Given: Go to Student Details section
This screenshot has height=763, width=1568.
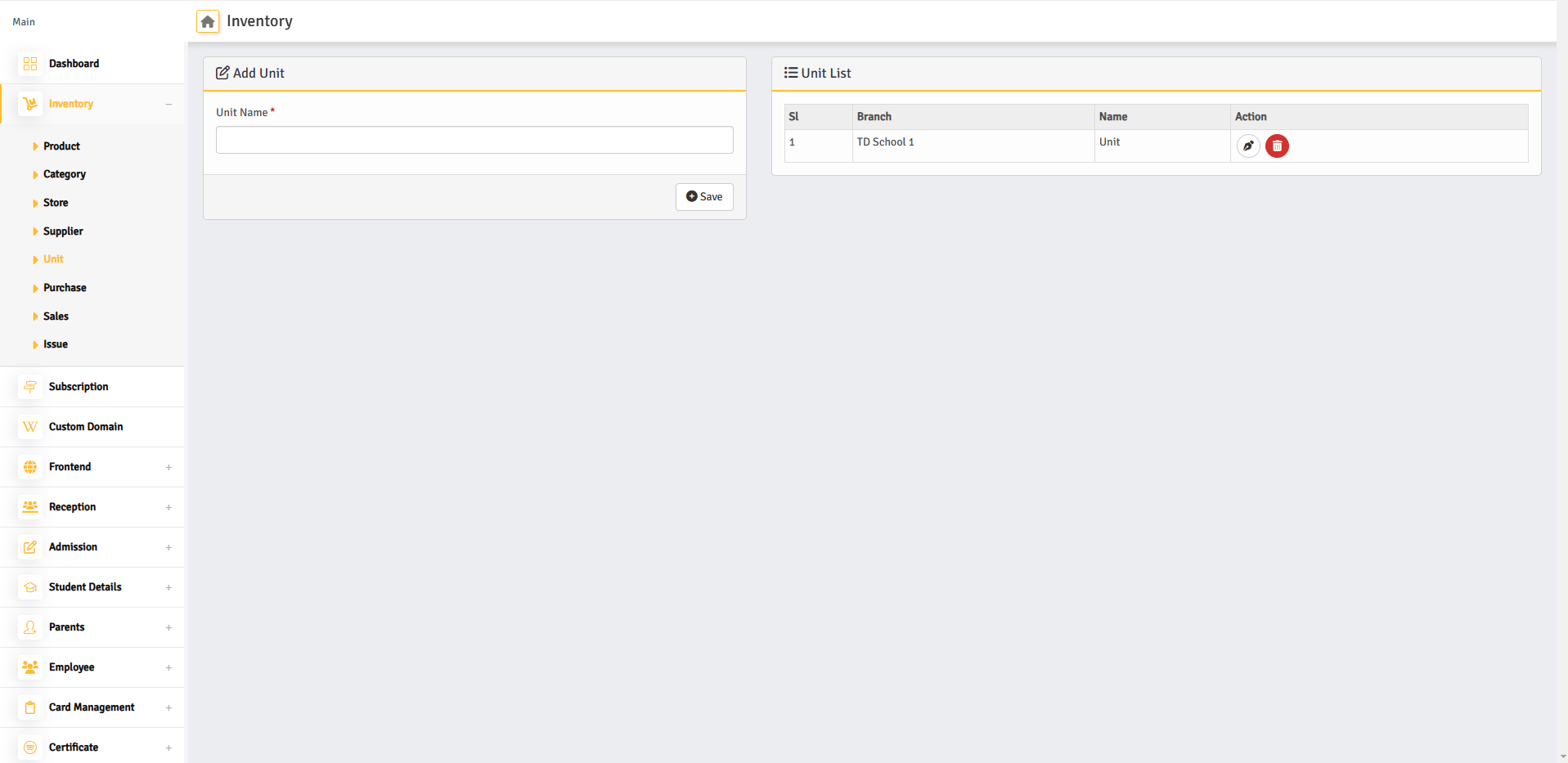Looking at the screenshot, I should [85, 587].
